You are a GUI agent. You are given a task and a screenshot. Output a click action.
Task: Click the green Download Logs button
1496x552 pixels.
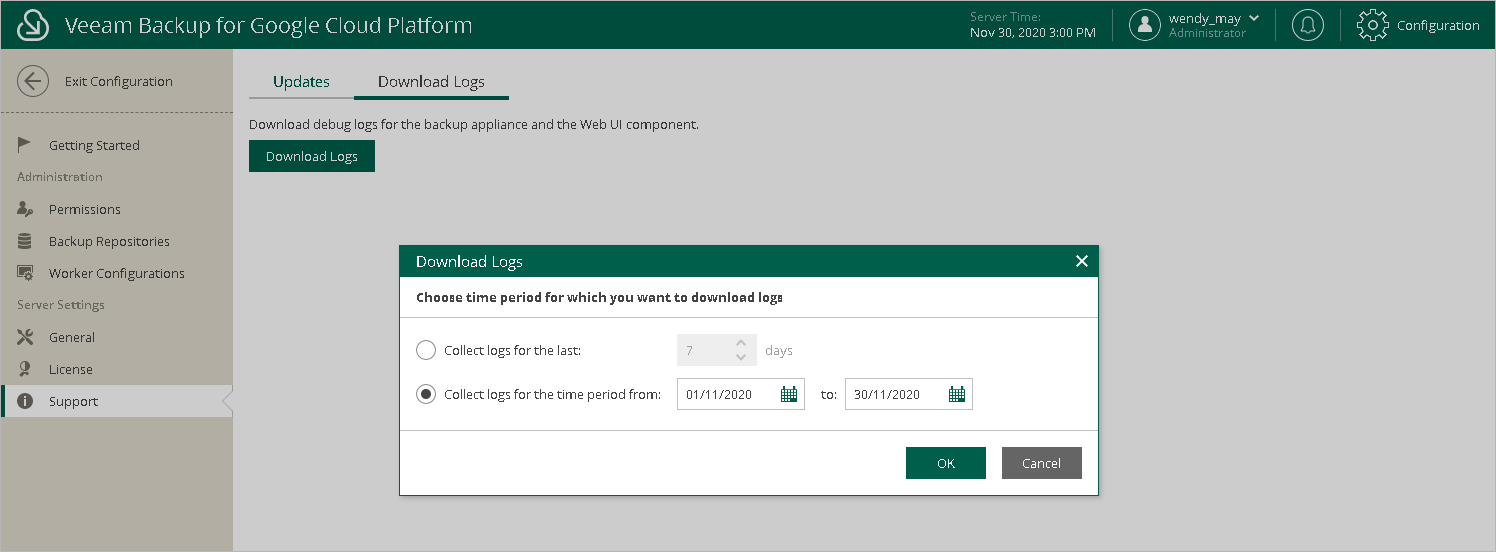312,156
